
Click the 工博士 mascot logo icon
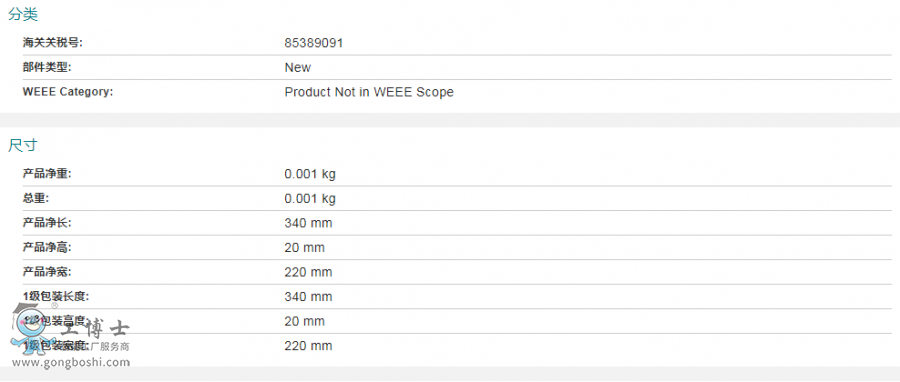[28, 329]
